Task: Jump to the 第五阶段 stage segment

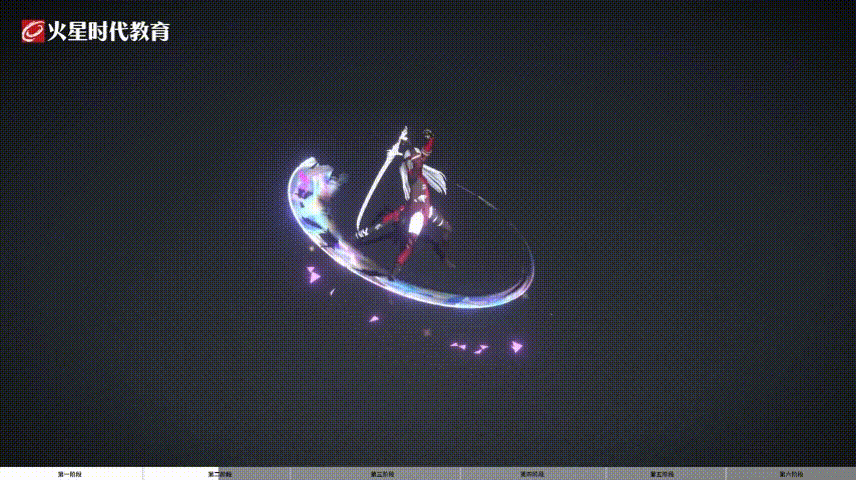Action: (666, 473)
